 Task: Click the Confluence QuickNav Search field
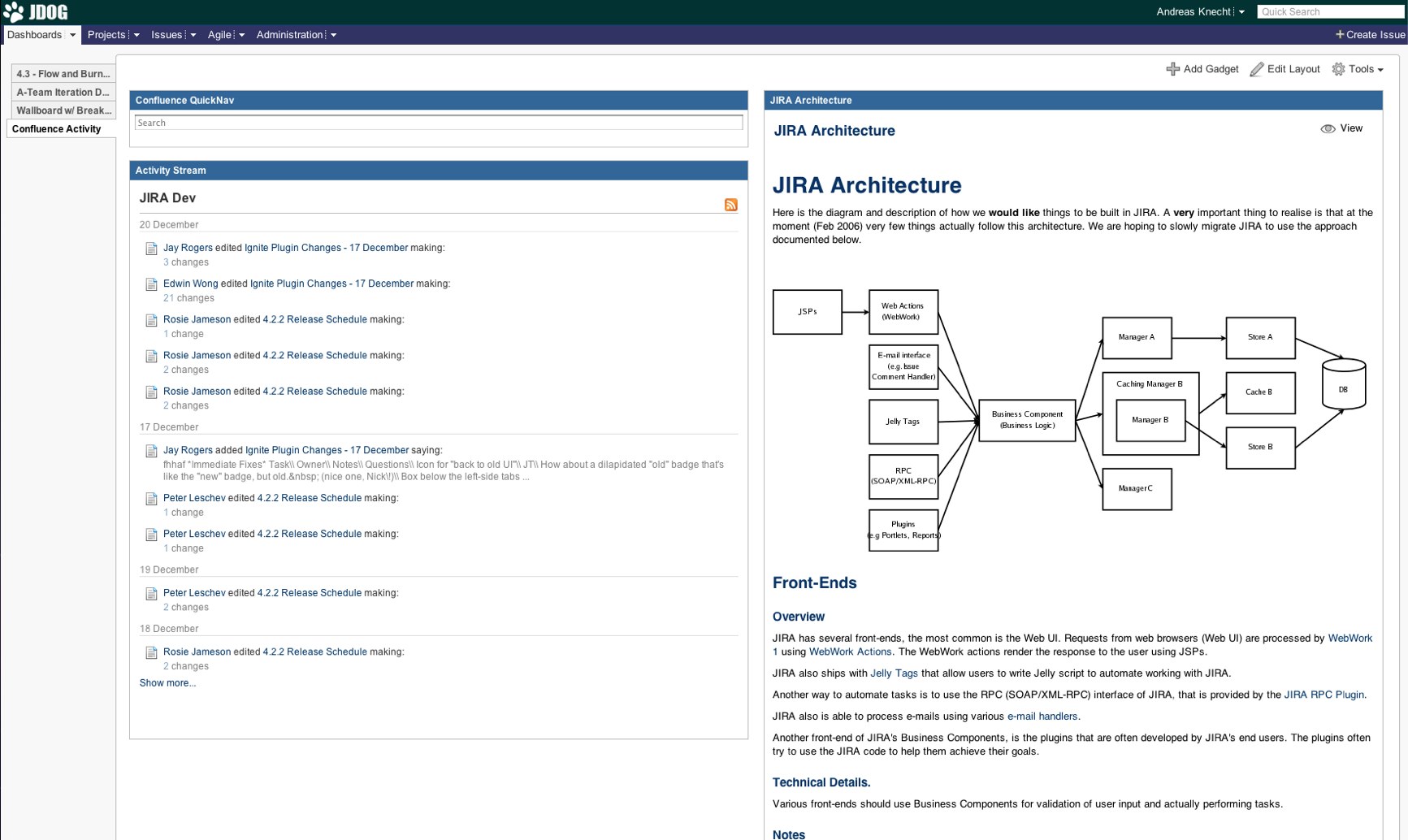point(439,123)
